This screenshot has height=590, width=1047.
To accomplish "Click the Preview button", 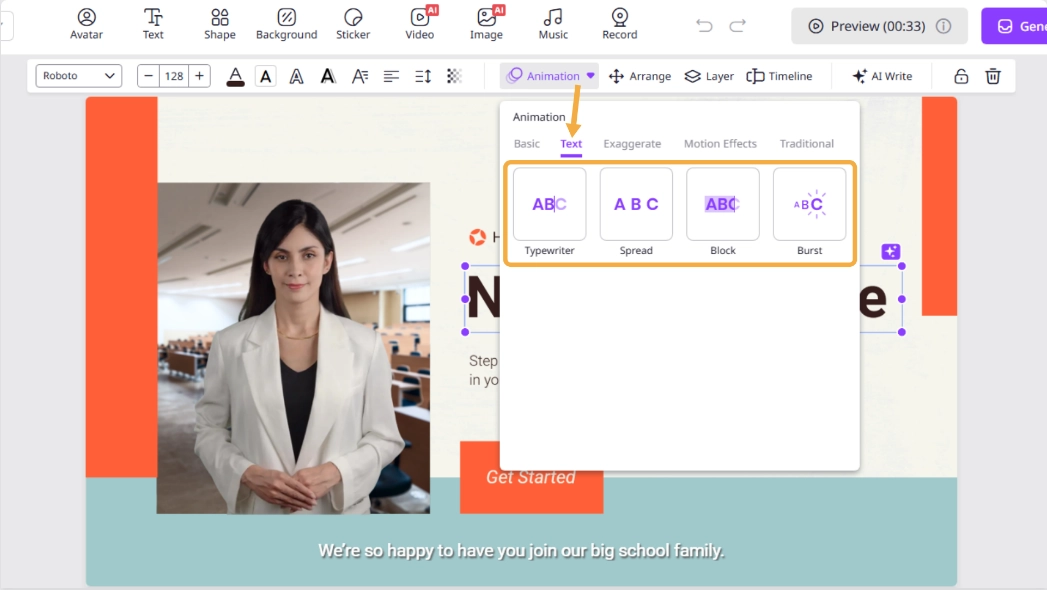I will tap(879, 26).
